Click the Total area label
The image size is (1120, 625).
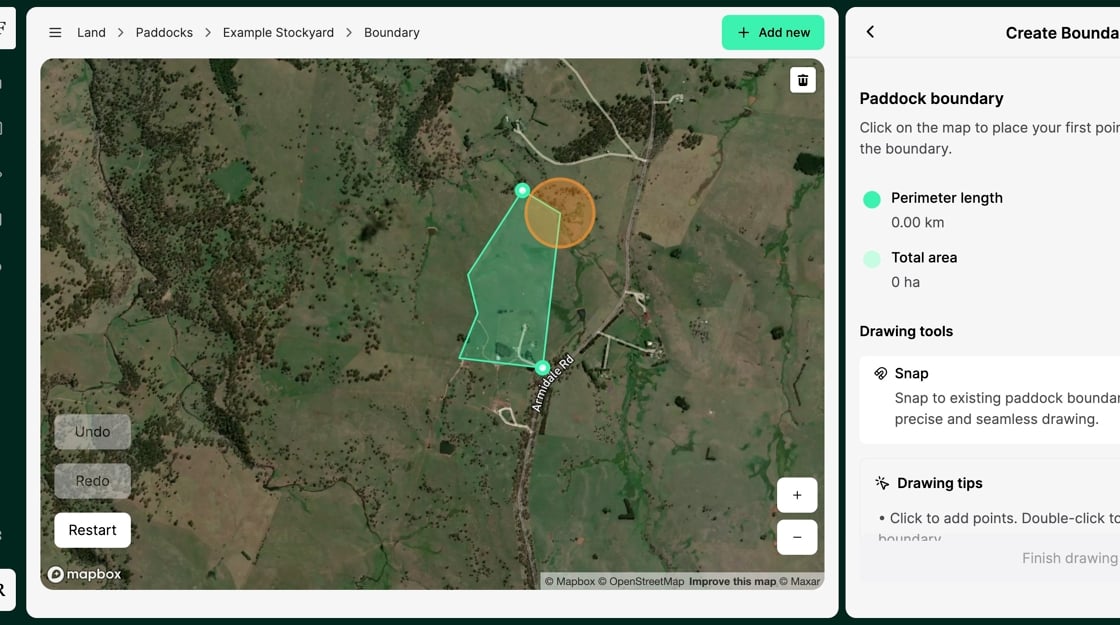pos(924,258)
